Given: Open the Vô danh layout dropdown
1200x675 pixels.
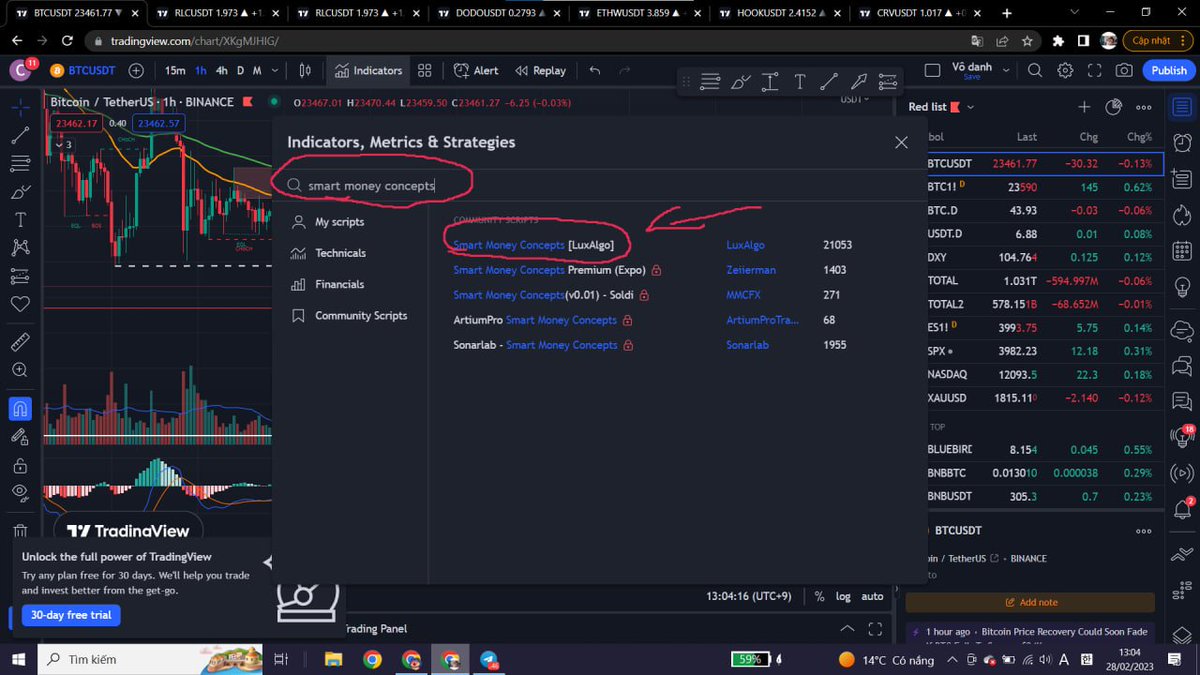Looking at the screenshot, I should pyautogui.click(x=1008, y=70).
